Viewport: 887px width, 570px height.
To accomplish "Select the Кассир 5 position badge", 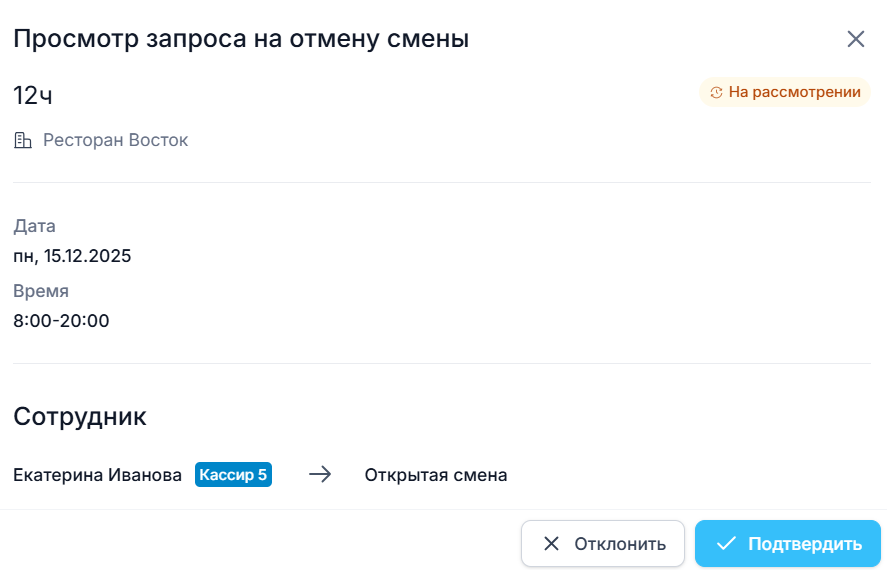I will (233, 474).
